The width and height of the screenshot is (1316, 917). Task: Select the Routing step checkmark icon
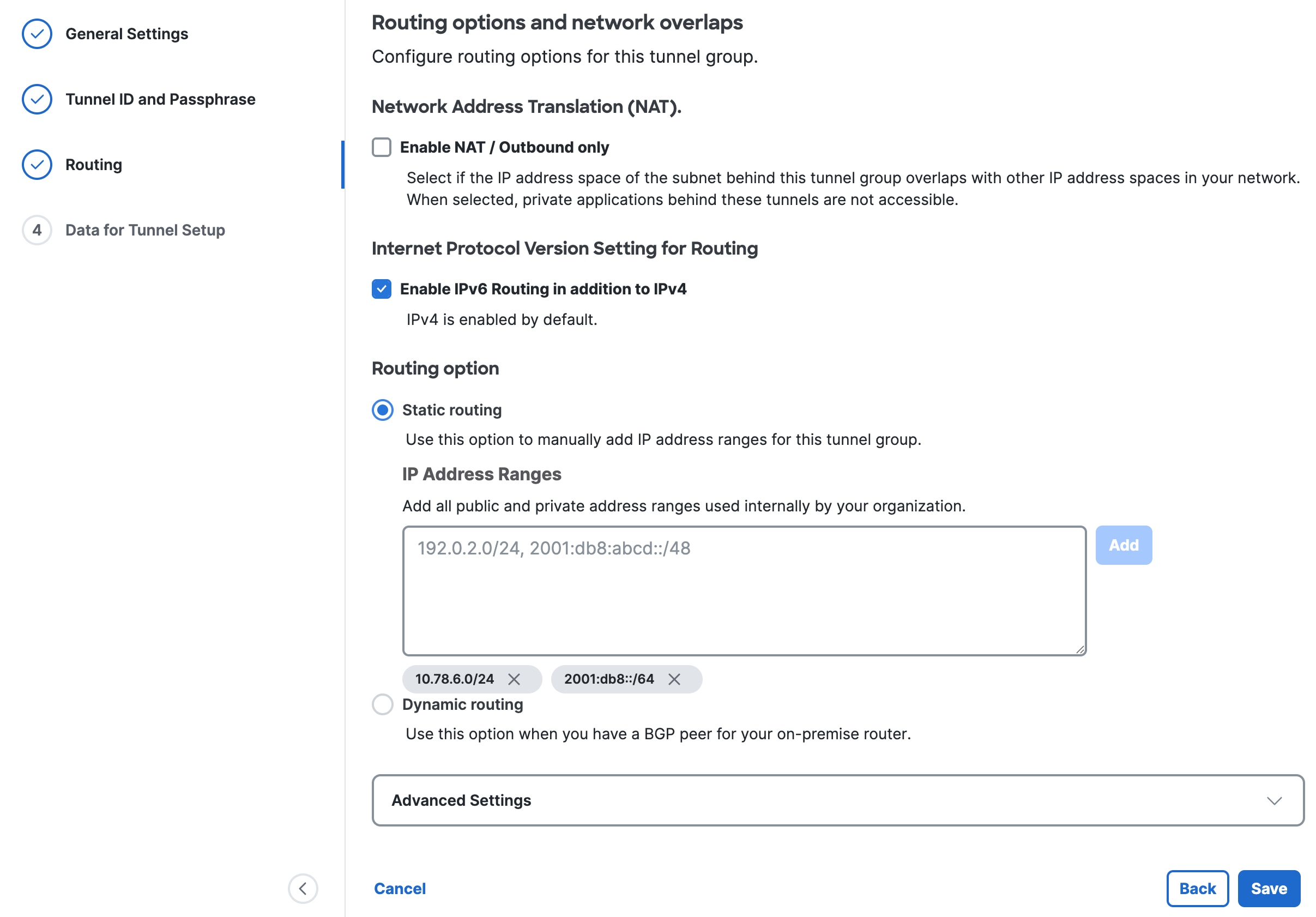[x=37, y=165]
